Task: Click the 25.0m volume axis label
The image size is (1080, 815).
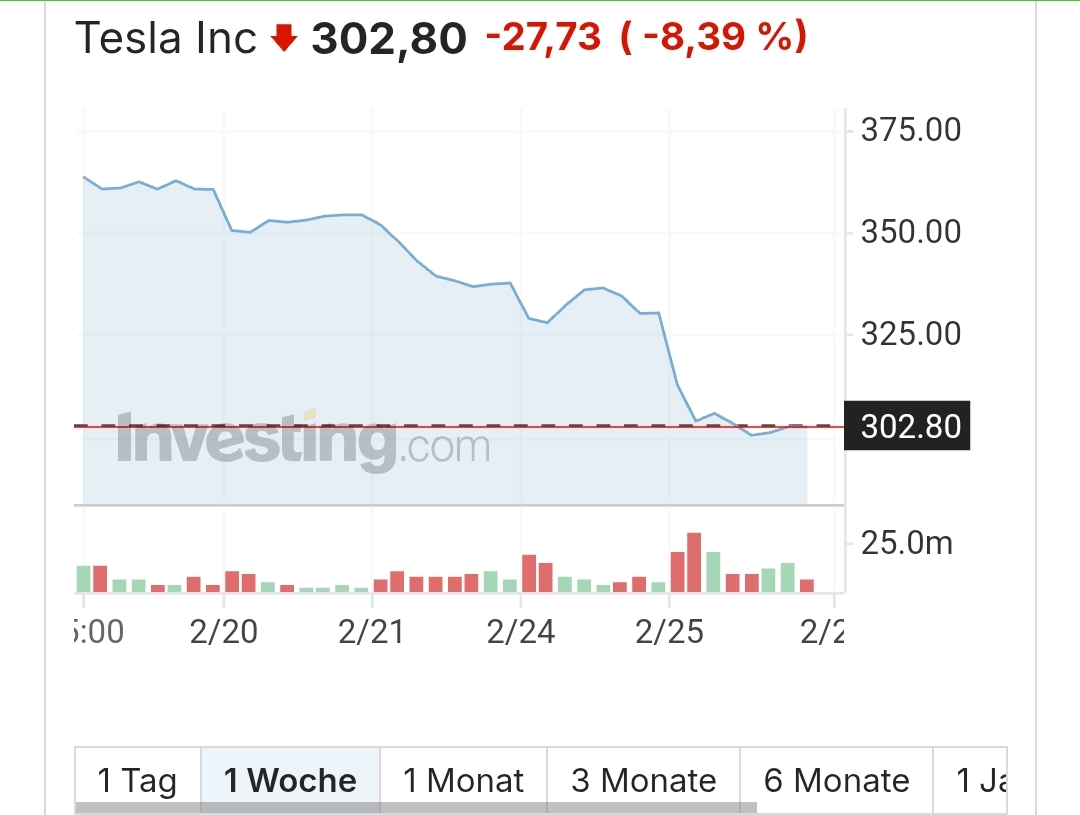Action: point(906,544)
